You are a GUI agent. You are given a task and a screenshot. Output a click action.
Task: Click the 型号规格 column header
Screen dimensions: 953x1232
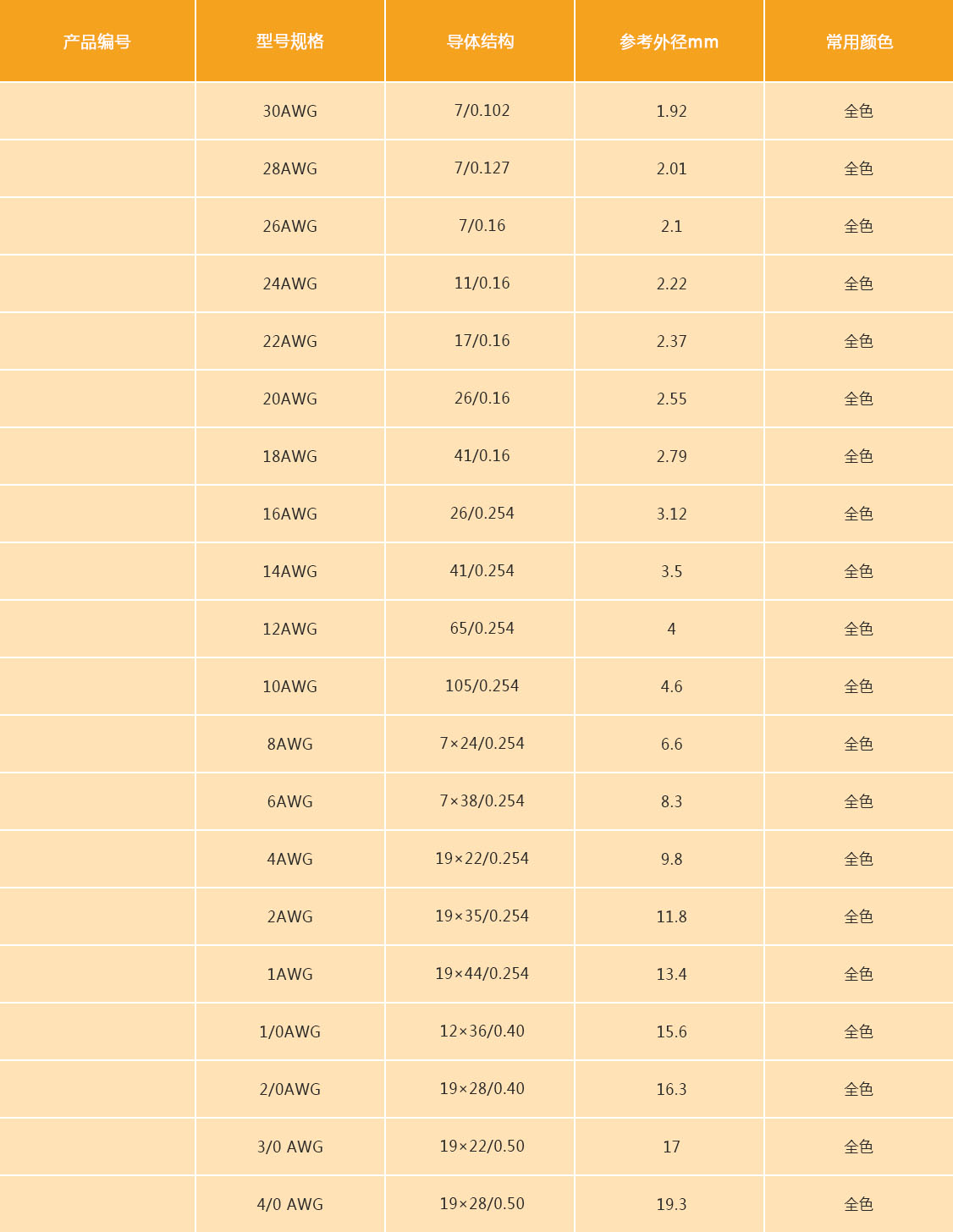click(x=289, y=41)
